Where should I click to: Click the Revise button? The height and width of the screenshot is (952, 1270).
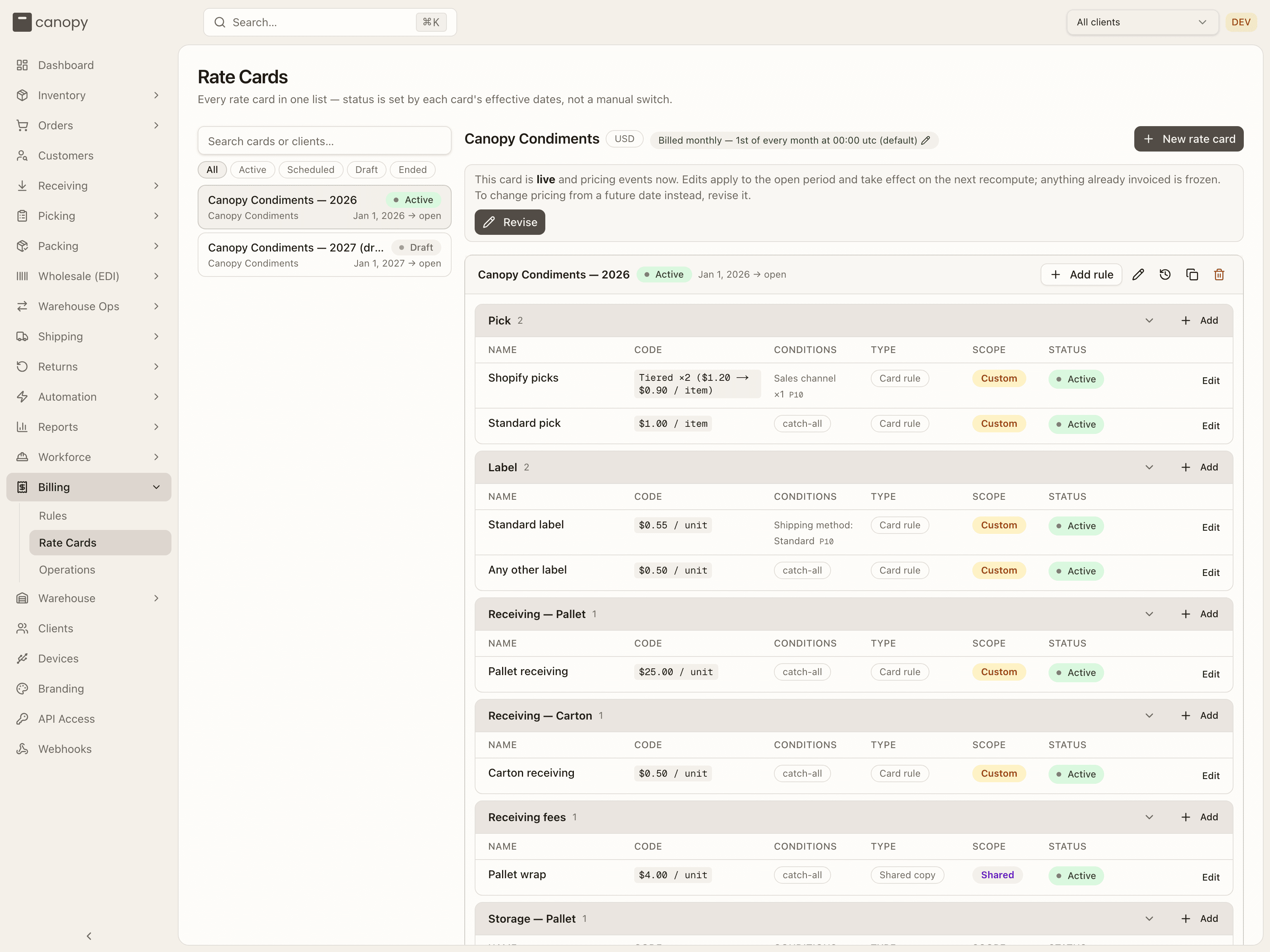tap(510, 222)
